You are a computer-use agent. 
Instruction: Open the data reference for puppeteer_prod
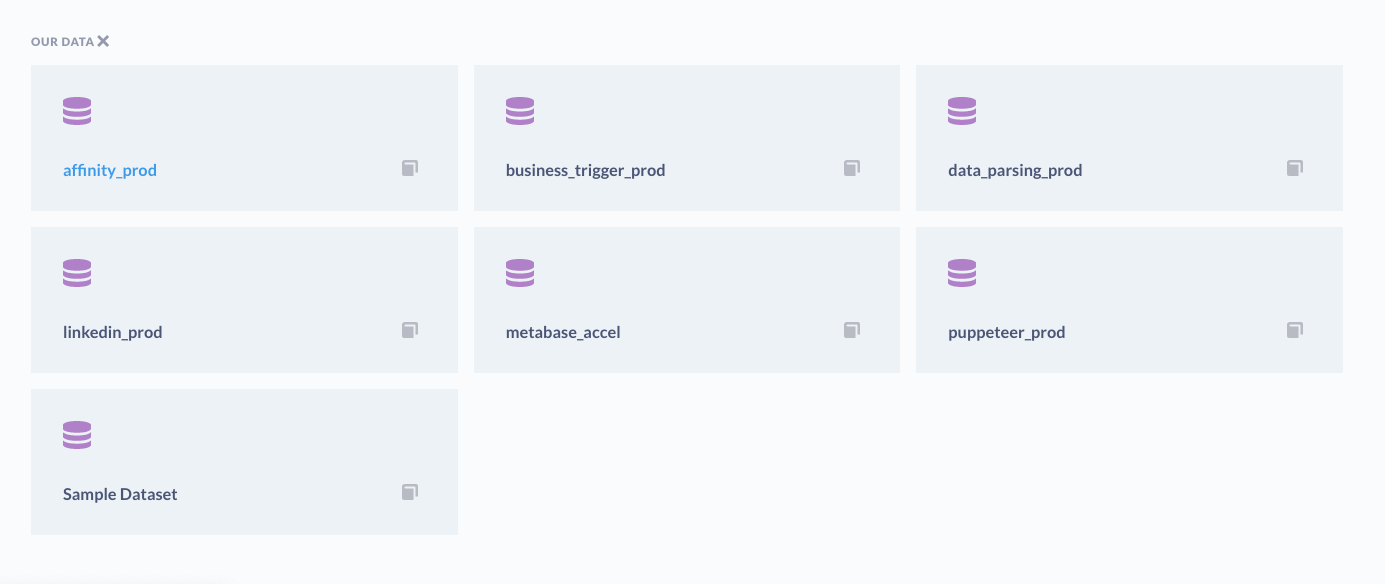(x=1295, y=330)
